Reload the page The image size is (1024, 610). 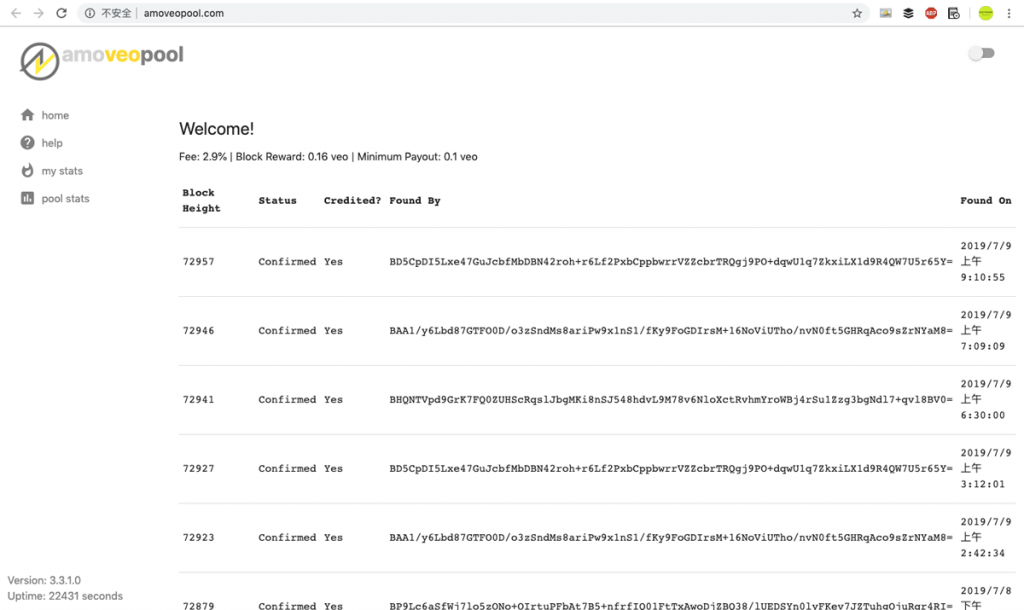(62, 14)
